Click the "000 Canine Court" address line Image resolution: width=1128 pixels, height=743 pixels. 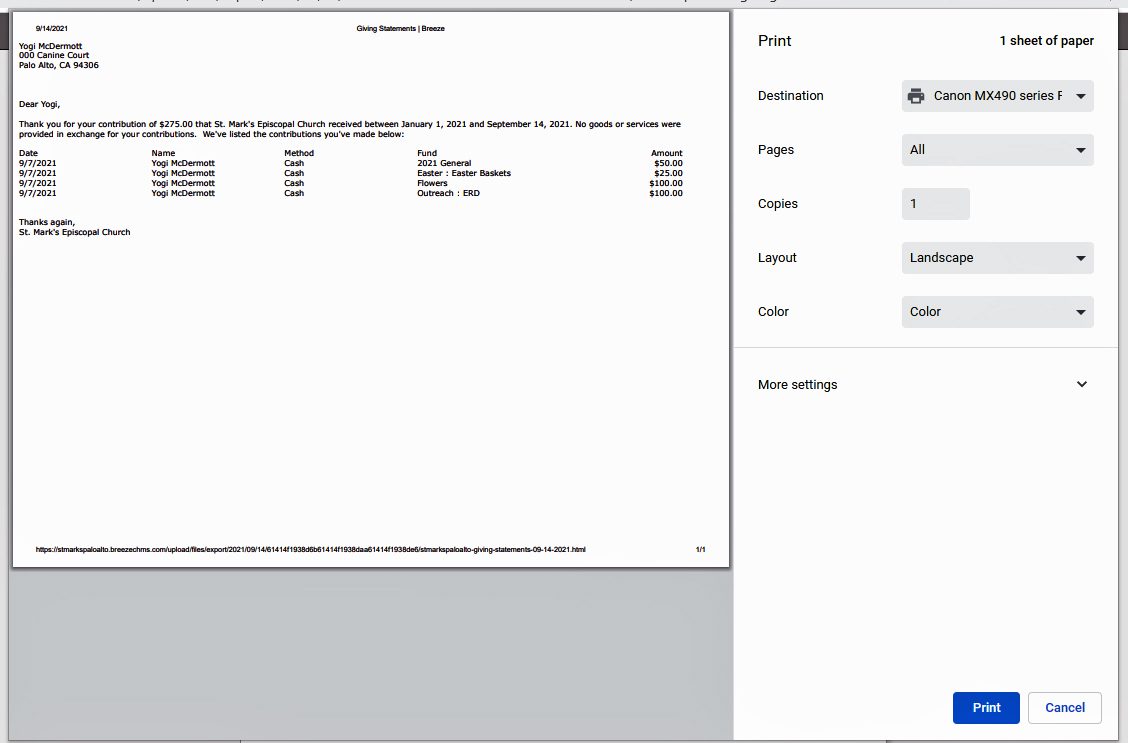(54, 55)
